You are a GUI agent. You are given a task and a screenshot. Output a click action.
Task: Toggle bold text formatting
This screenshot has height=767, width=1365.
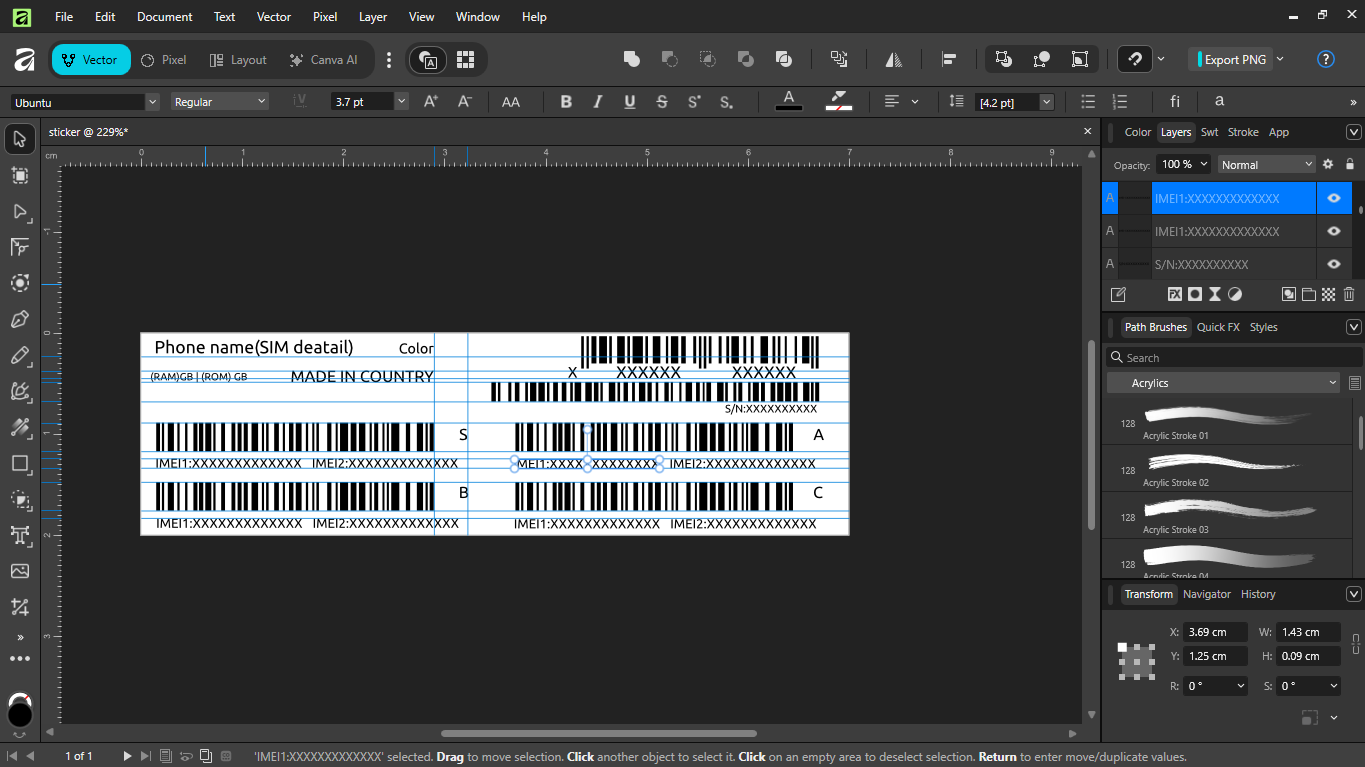click(x=566, y=102)
